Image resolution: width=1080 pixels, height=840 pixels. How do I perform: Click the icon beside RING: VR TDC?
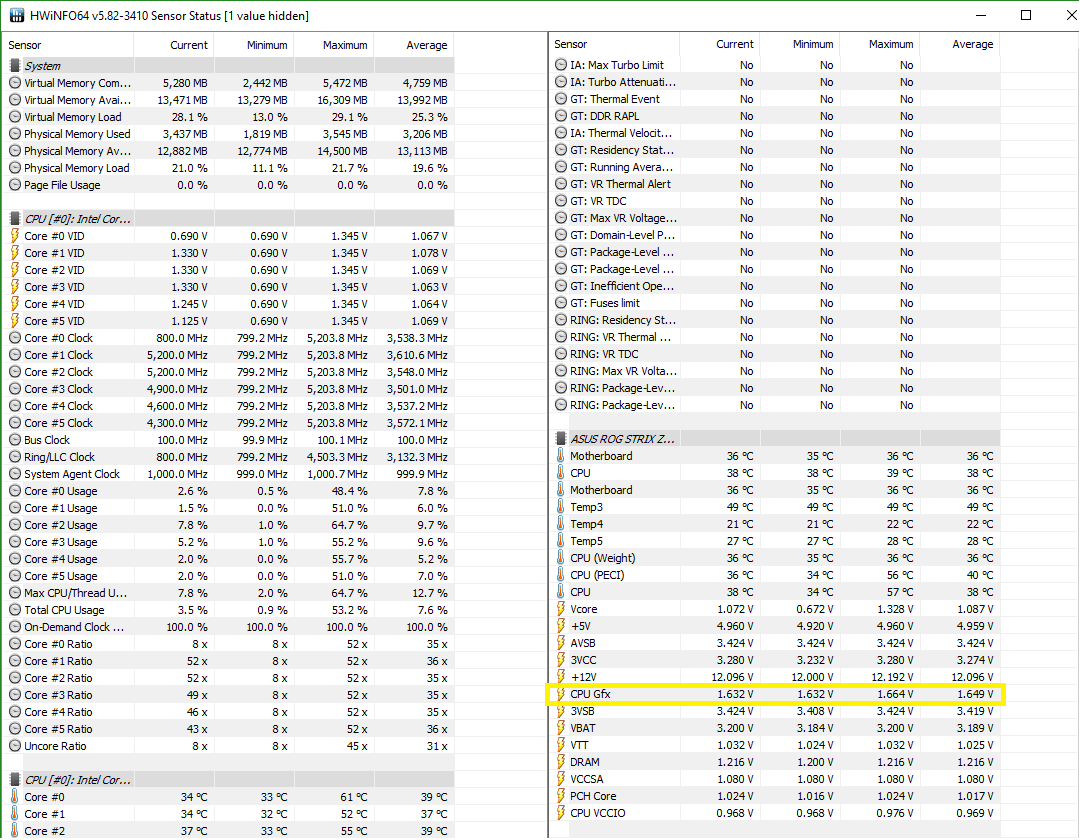pos(561,354)
